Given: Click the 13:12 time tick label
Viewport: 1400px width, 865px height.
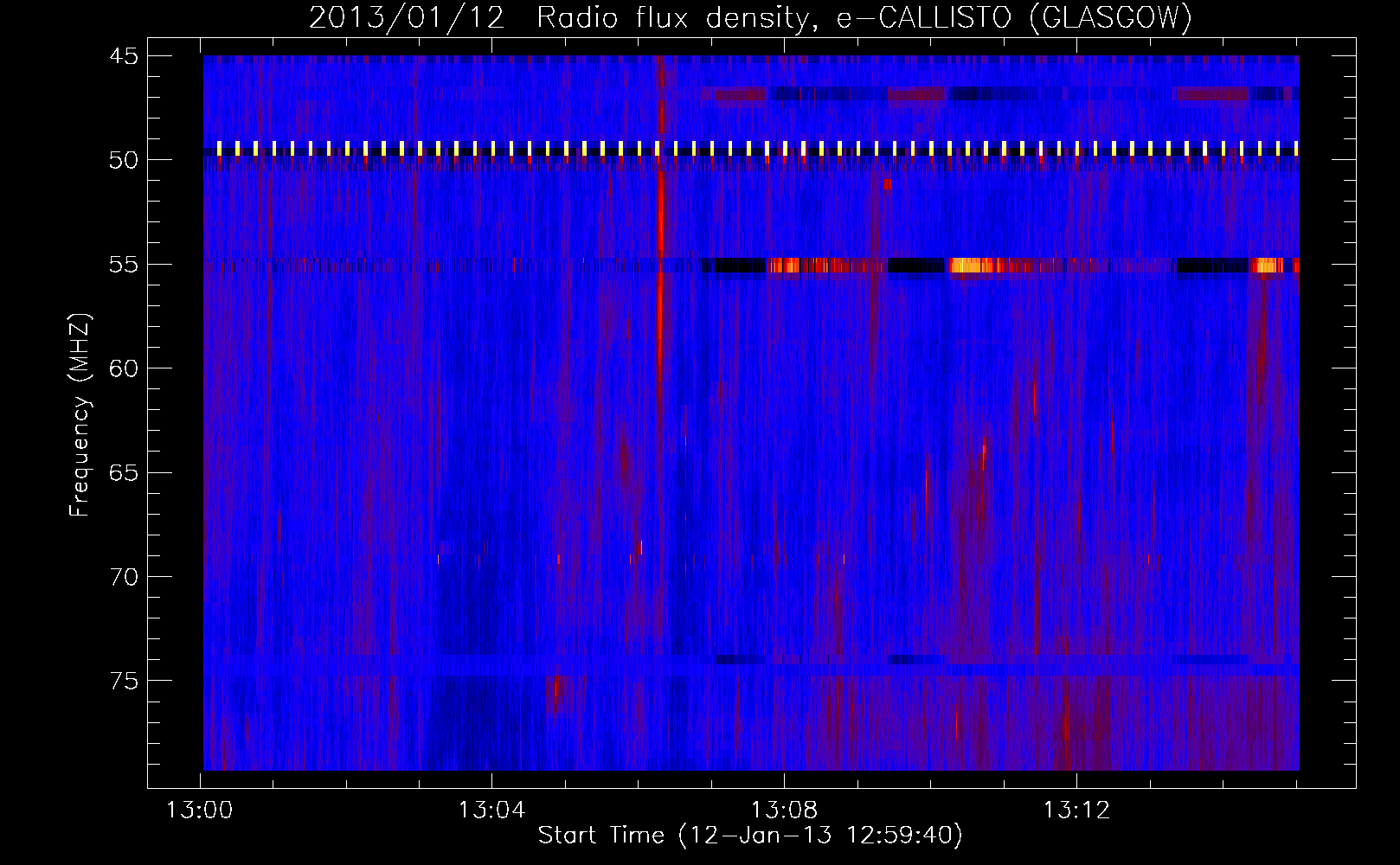Looking at the screenshot, I should pyautogui.click(x=1076, y=811).
